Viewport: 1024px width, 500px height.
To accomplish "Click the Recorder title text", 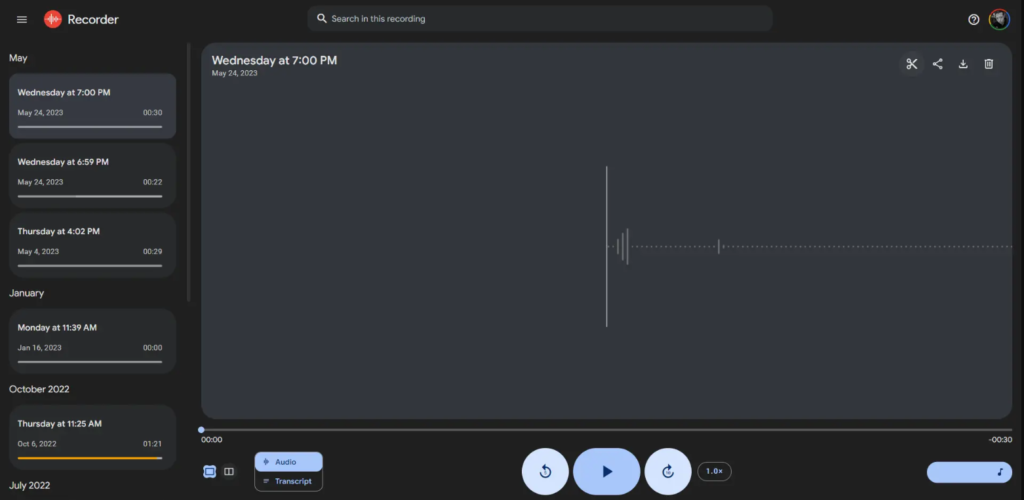I will 93,20.
